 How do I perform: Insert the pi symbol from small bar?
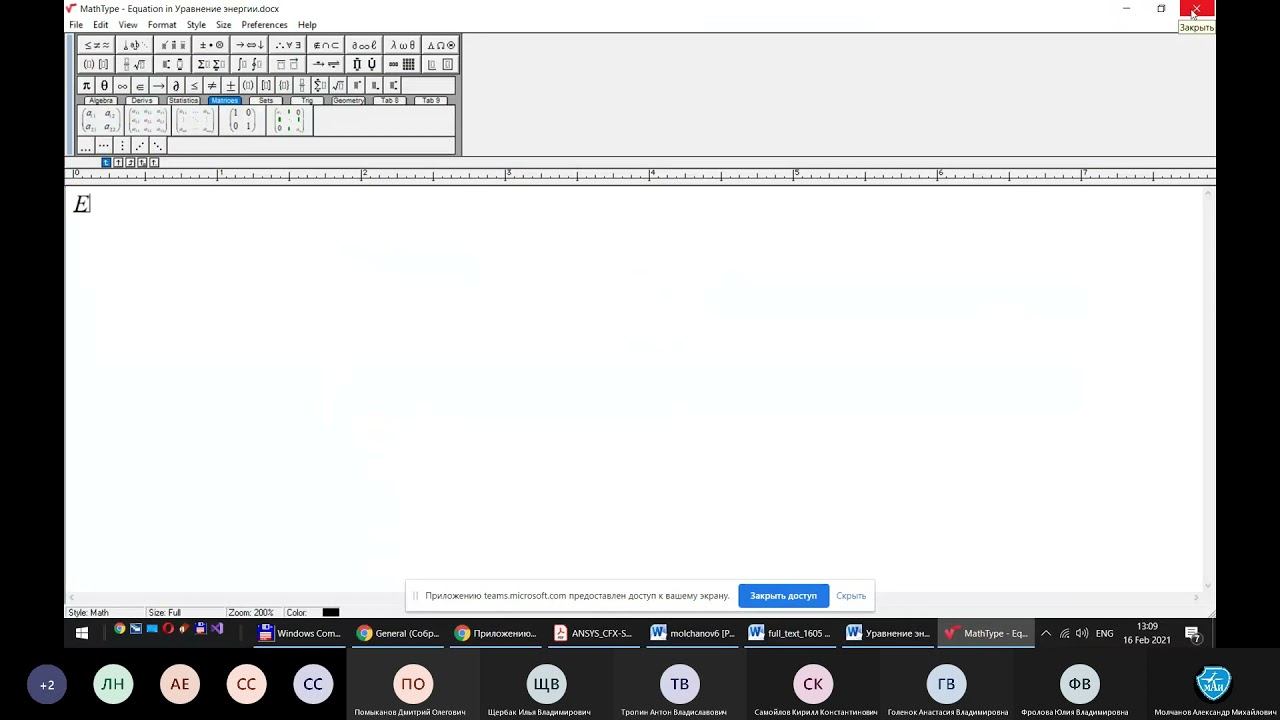[86, 86]
